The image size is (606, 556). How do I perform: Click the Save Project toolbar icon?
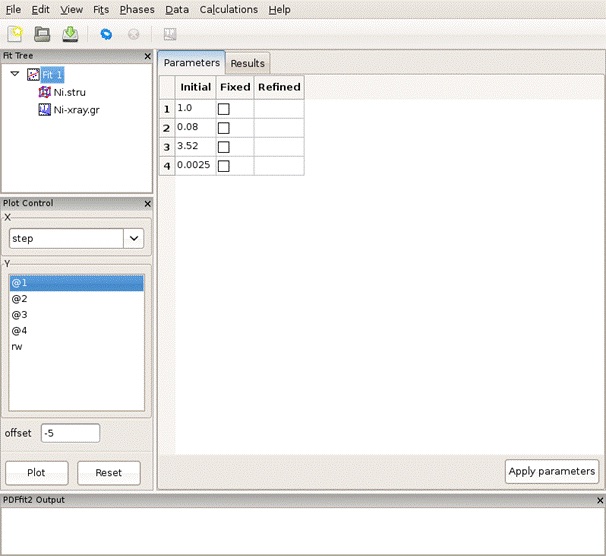70,34
